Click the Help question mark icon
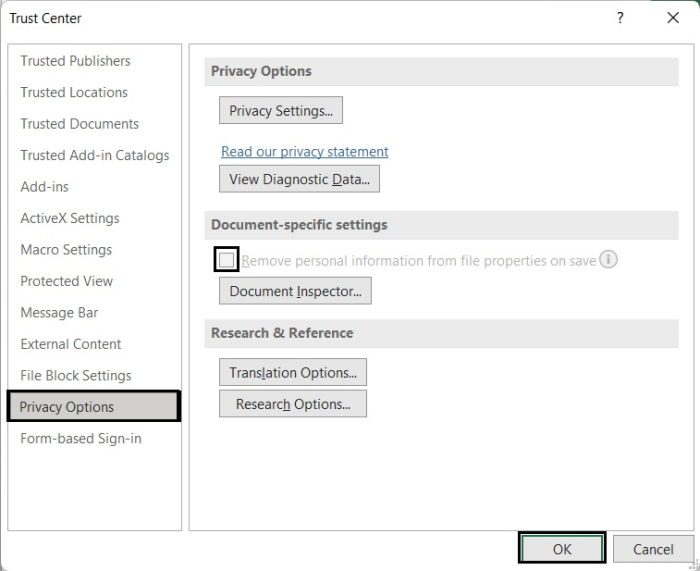This screenshot has width=700, height=571. [620, 18]
